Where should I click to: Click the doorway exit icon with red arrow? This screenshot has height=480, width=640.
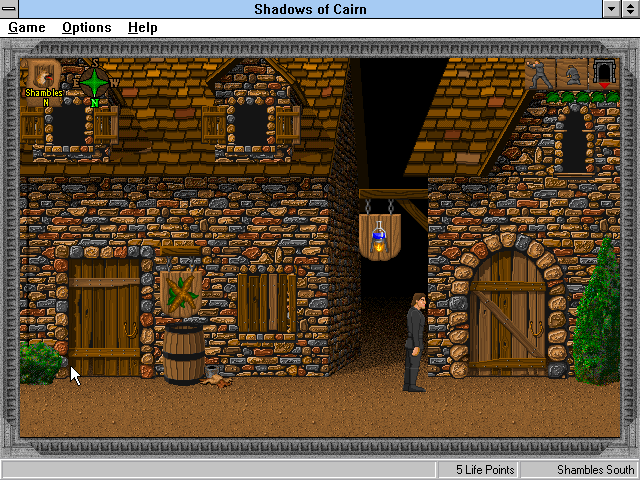tap(604, 74)
